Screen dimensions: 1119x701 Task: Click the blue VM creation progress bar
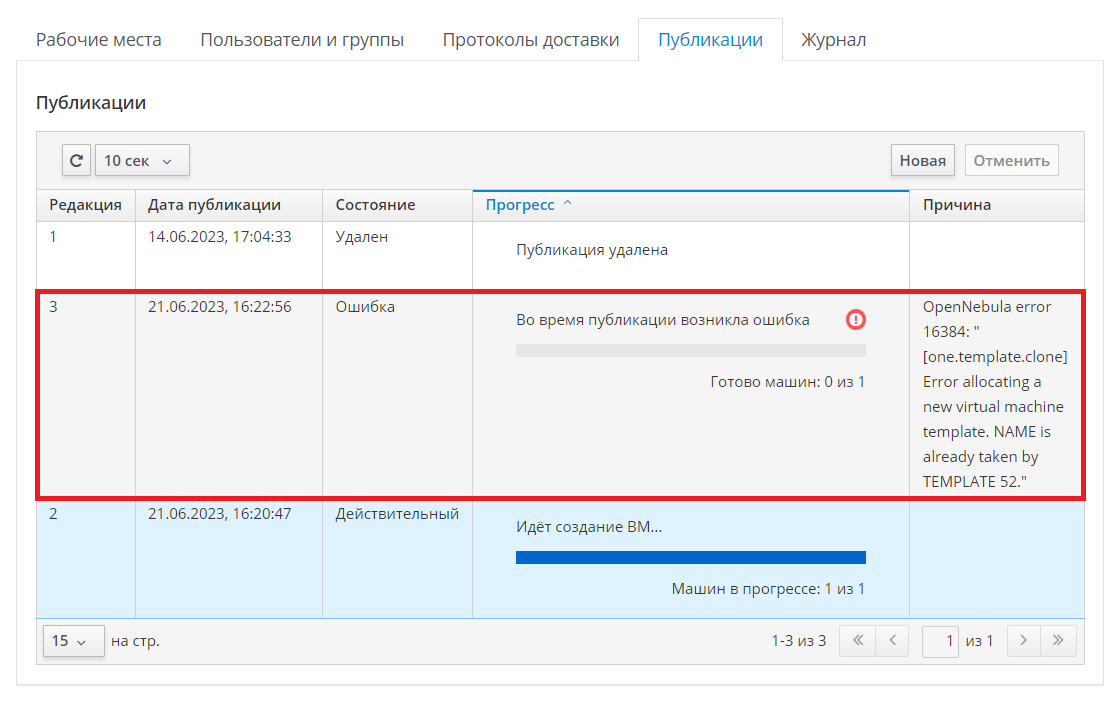coord(690,557)
